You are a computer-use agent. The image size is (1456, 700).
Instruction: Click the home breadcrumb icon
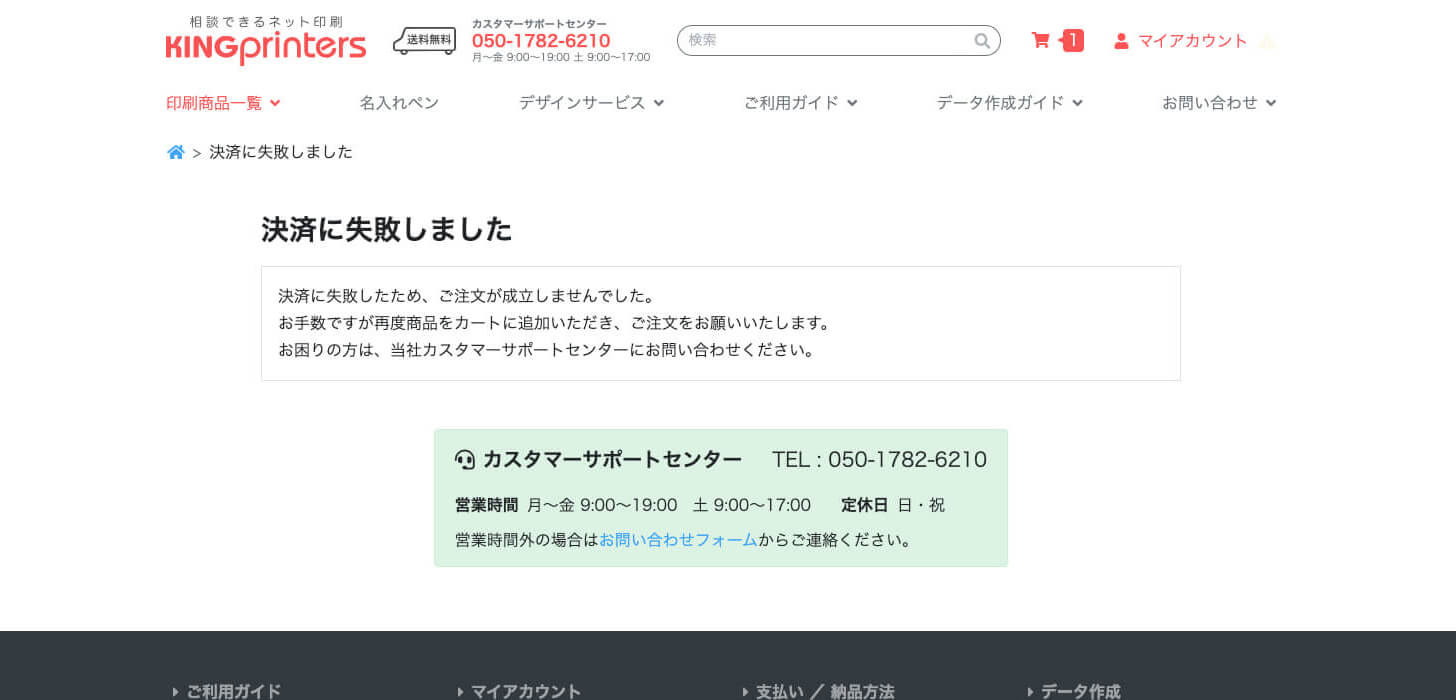176,151
